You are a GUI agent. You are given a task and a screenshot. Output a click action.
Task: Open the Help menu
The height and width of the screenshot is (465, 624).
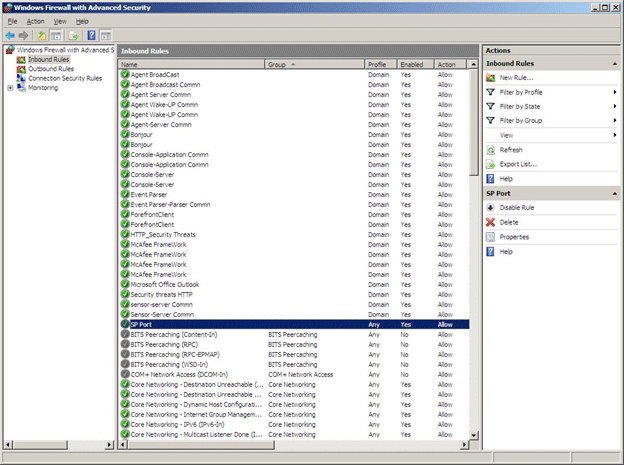82,21
